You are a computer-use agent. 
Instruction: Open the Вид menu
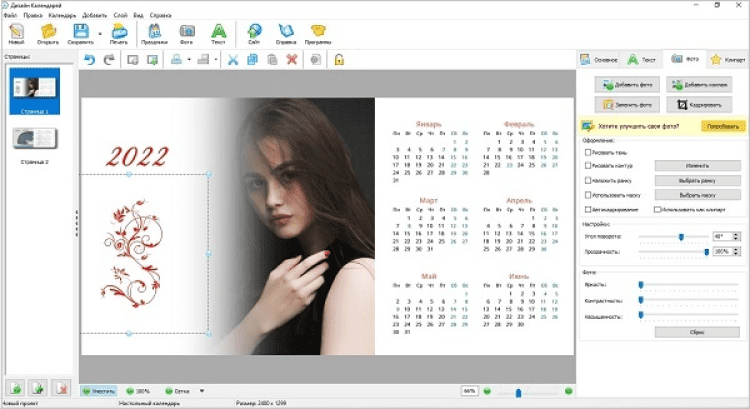coord(138,15)
